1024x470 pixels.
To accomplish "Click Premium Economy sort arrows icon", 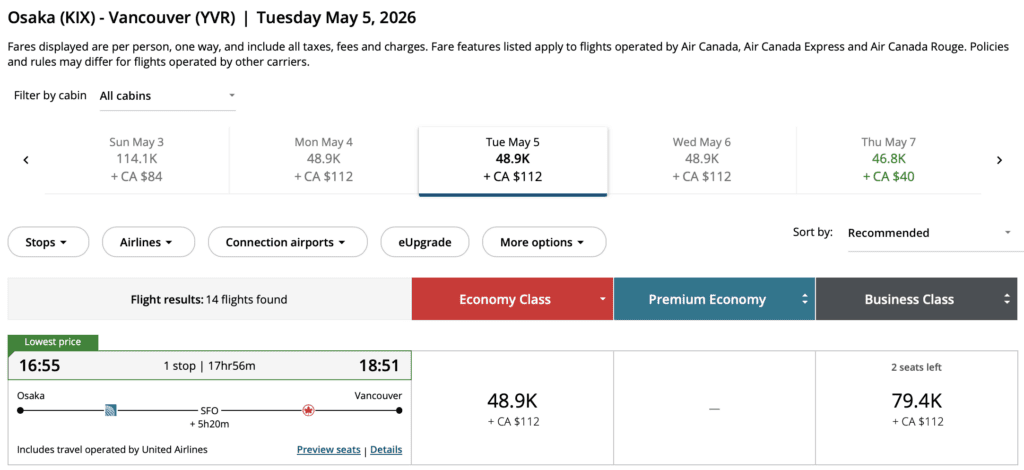I will (x=804, y=299).
